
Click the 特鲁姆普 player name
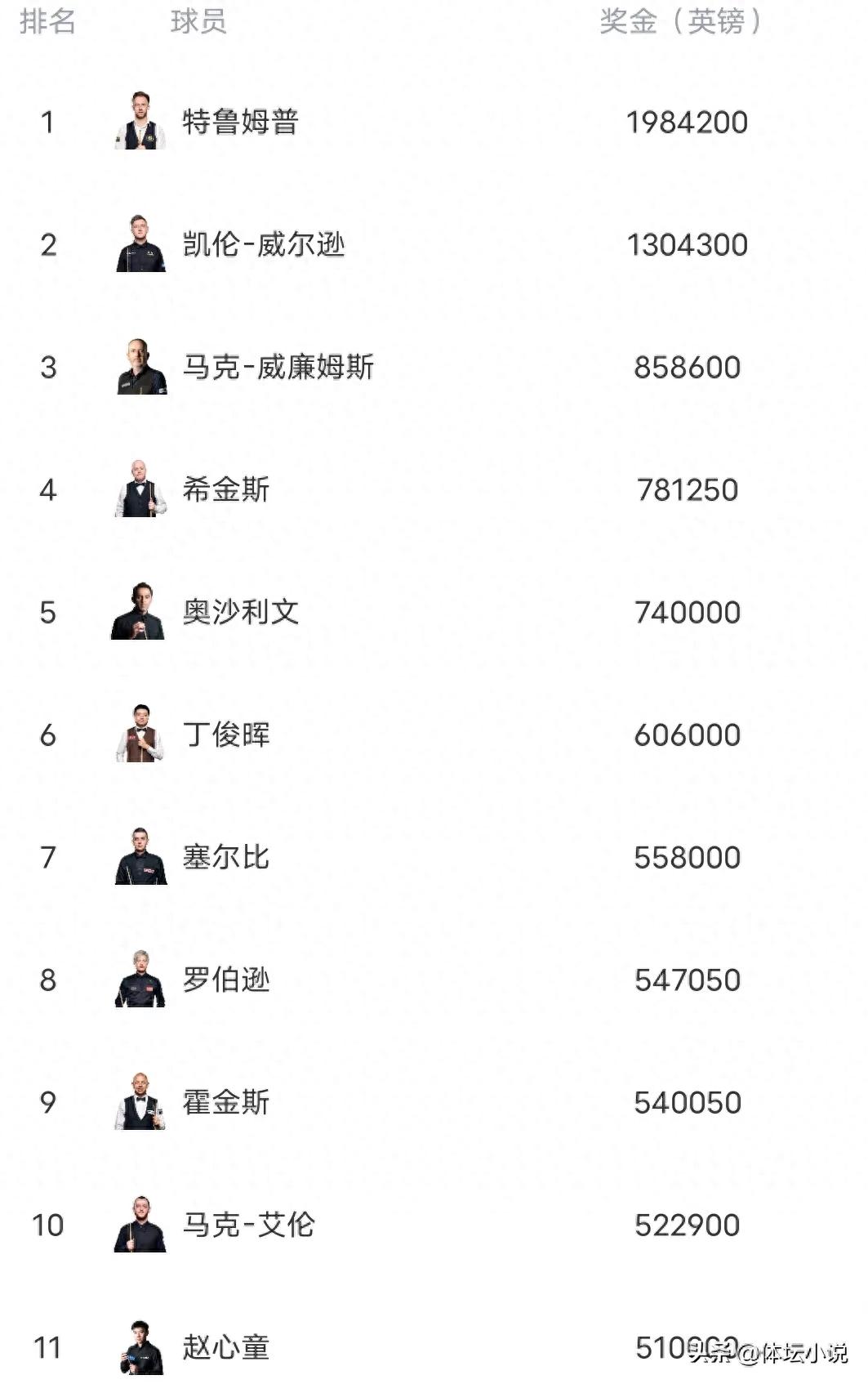pos(240,122)
